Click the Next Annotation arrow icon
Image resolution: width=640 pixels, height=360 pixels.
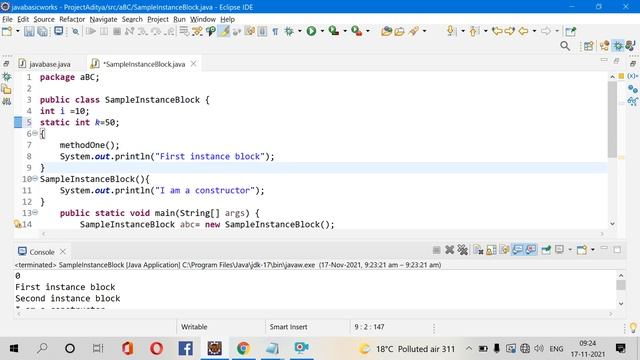[x=451, y=31]
